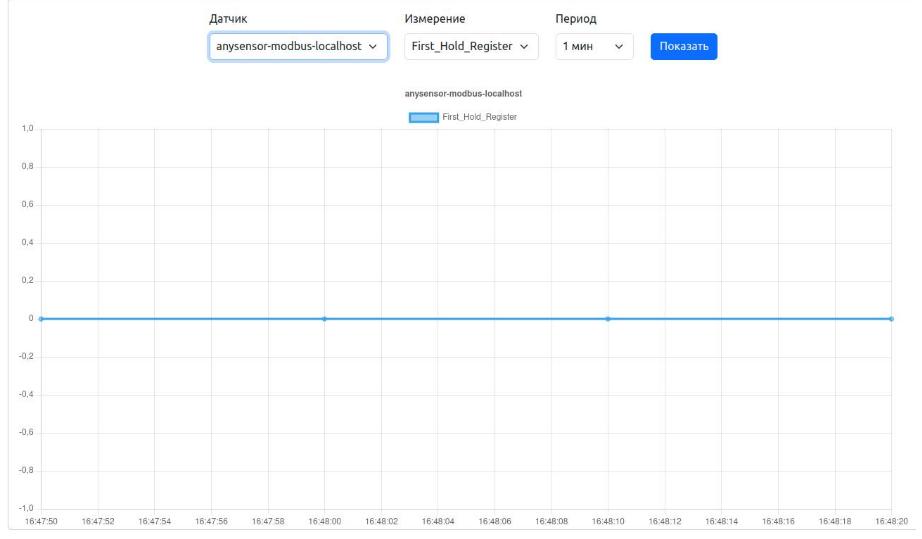Viewport: 922px width, 539px height.
Task: Select the data point at 16:48:00
Action: point(324,319)
